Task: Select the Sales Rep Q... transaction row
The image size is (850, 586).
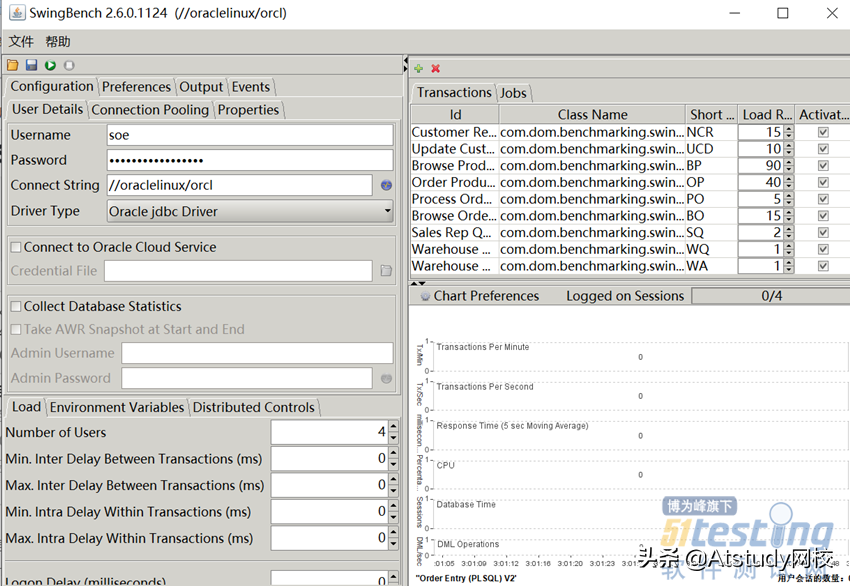Action: pyautogui.click(x=630, y=233)
